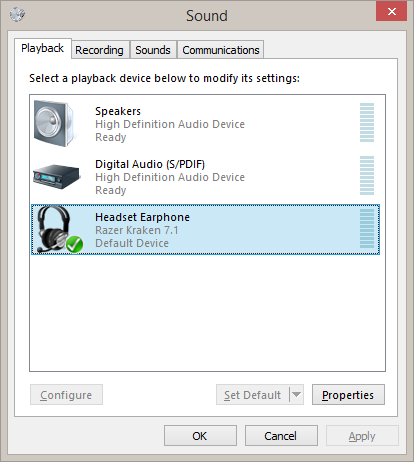The height and width of the screenshot is (462, 414).
Task: Go to the Communications tab
Action: [221, 50]
